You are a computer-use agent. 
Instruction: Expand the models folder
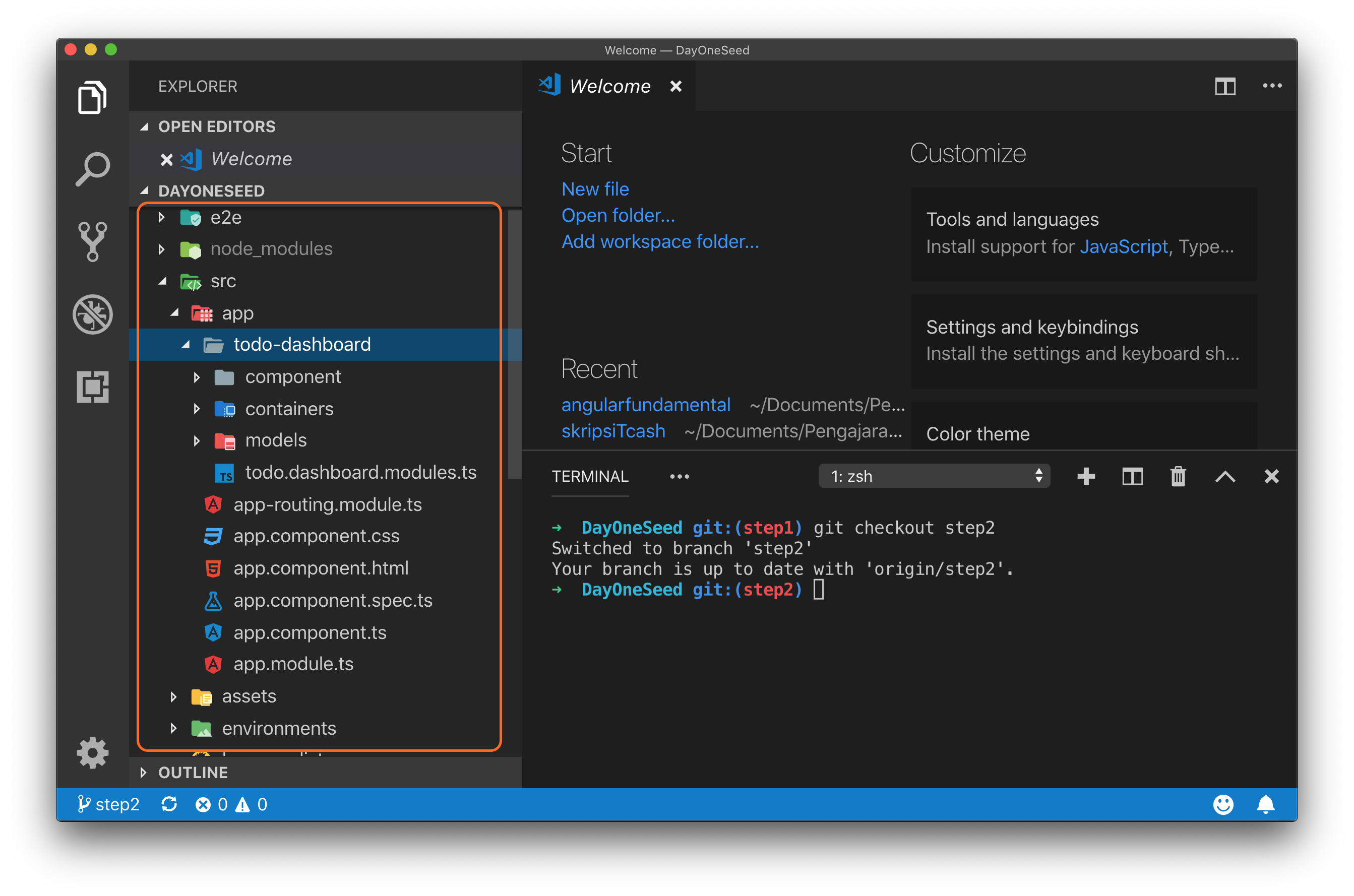pyautogui.click(x=197, y=440)
